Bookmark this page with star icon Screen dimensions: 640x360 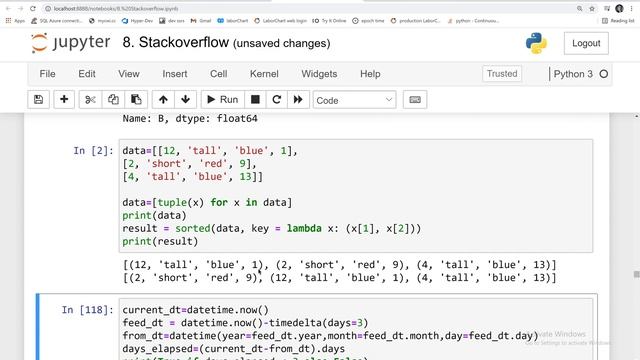(x=592, y=9)
